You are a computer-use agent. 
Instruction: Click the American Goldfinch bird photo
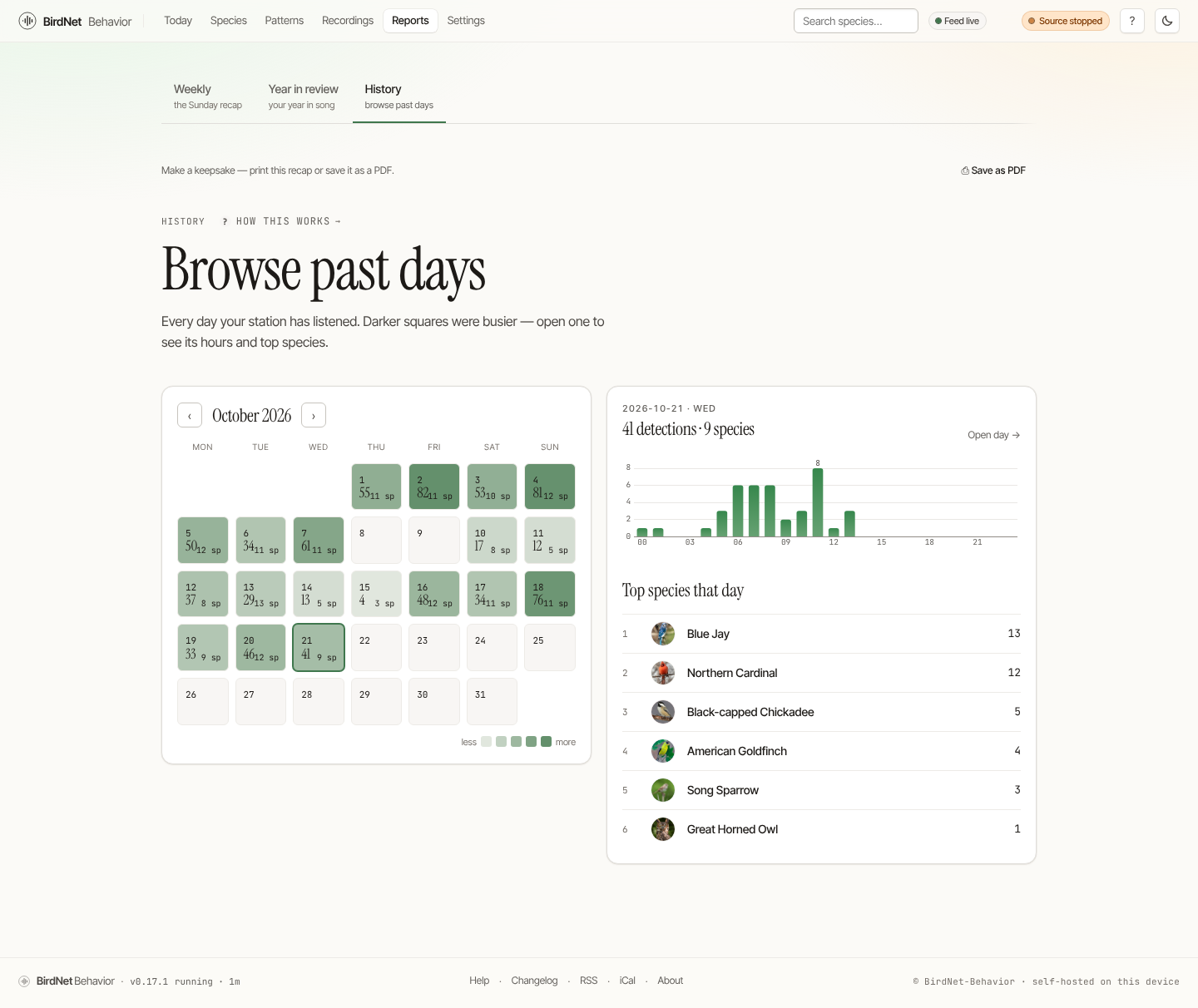(663, 751)
